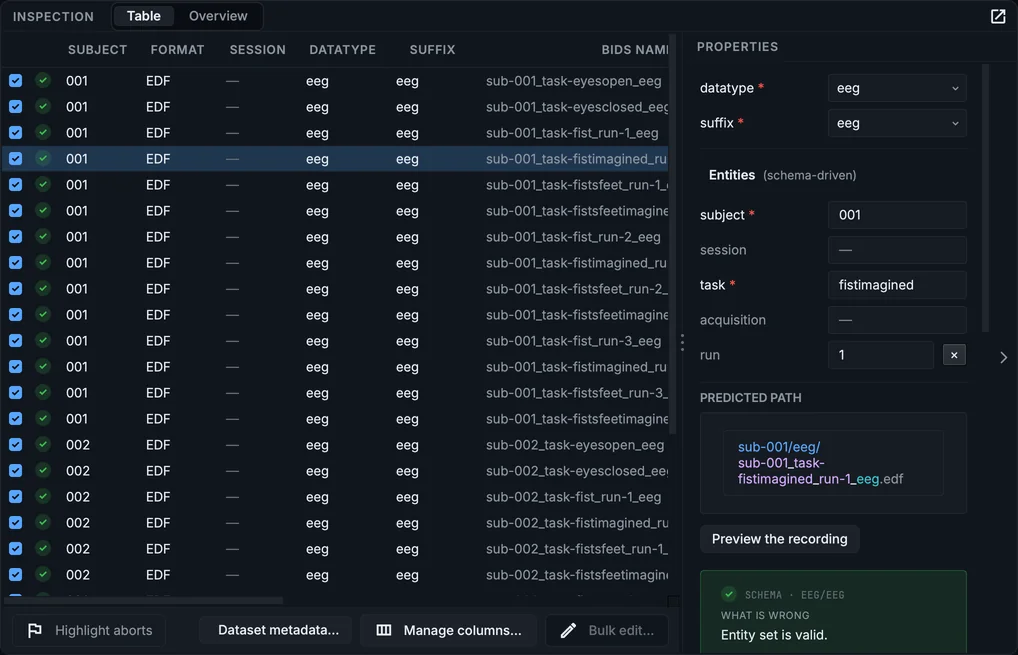Click the green schema valid check icon
Image resolution: width=1018 pixels, height=655 pixels.
tap(729, 594)
